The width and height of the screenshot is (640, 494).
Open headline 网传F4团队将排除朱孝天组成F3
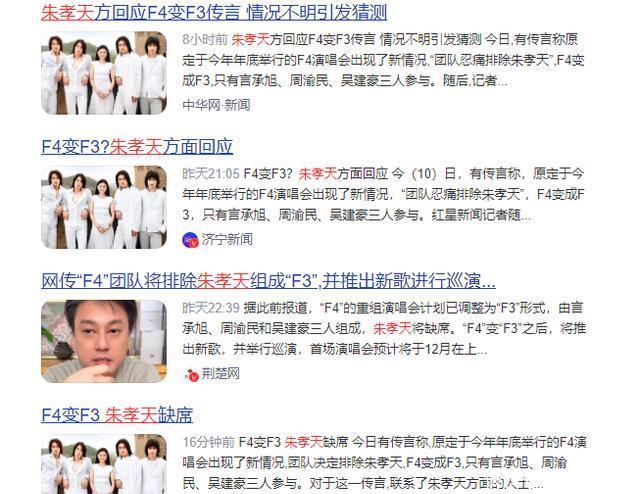(x=269, y=281)
